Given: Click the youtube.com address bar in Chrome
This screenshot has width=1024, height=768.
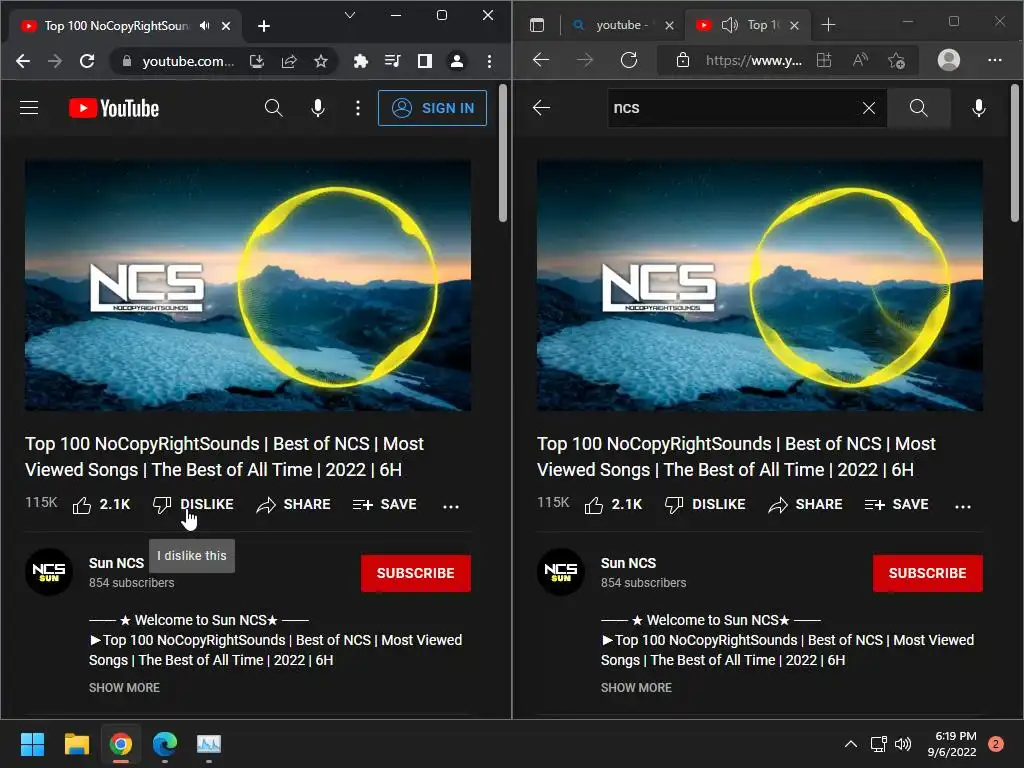Looking at the screenshot, I should click(x=187, y=61).
